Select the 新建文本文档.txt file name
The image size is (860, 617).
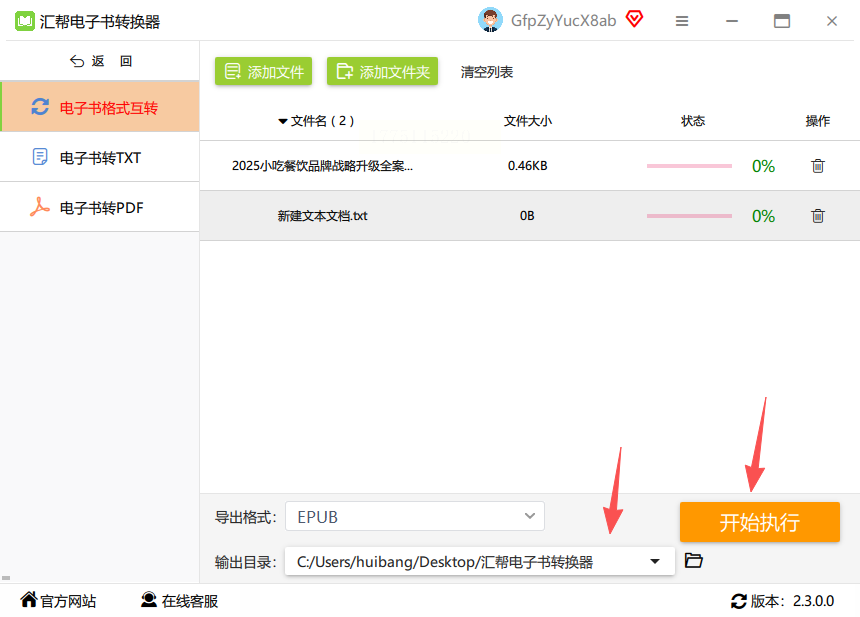pyautogui.click(x=322, y=216)
